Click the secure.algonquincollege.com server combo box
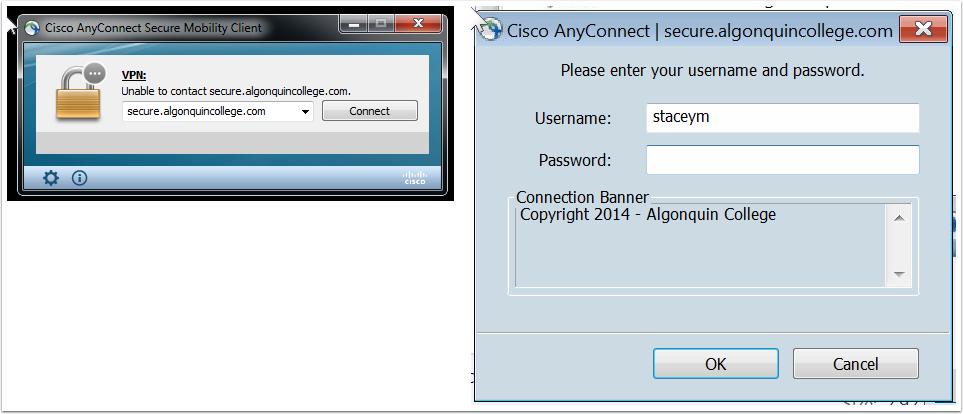The width and height of the screenshot is (963, 414). pyautogui.click(x=210, y=112)
